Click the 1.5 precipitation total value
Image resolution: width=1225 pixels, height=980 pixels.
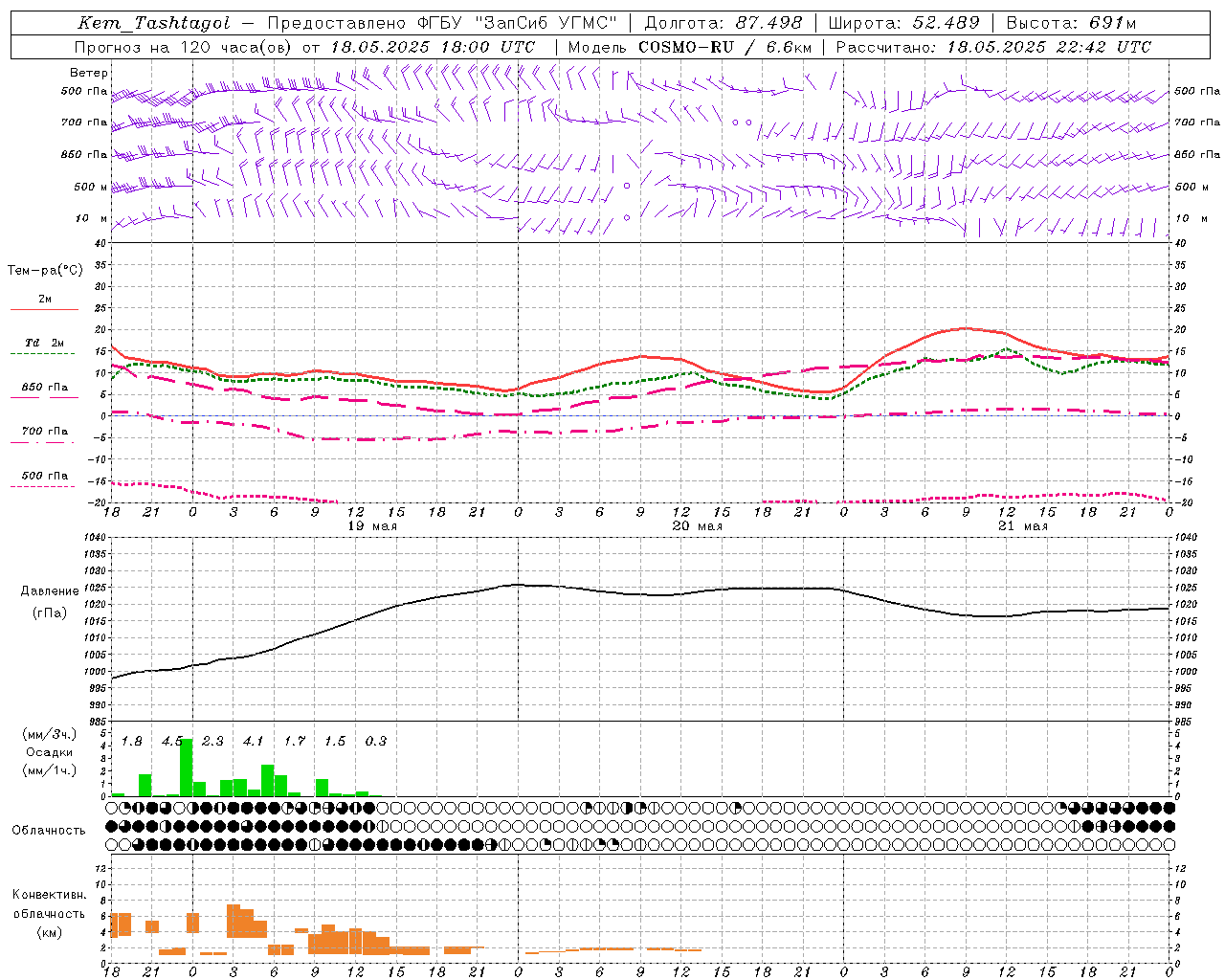click(x=335, y=741)
